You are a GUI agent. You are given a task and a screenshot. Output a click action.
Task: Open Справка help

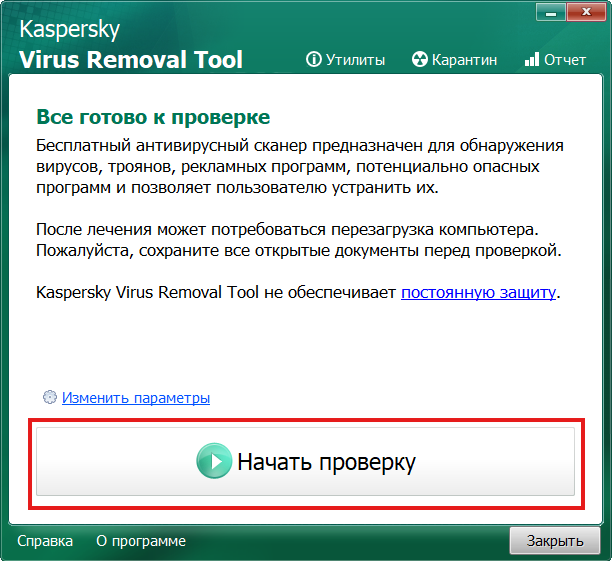(x=45, y=541)
